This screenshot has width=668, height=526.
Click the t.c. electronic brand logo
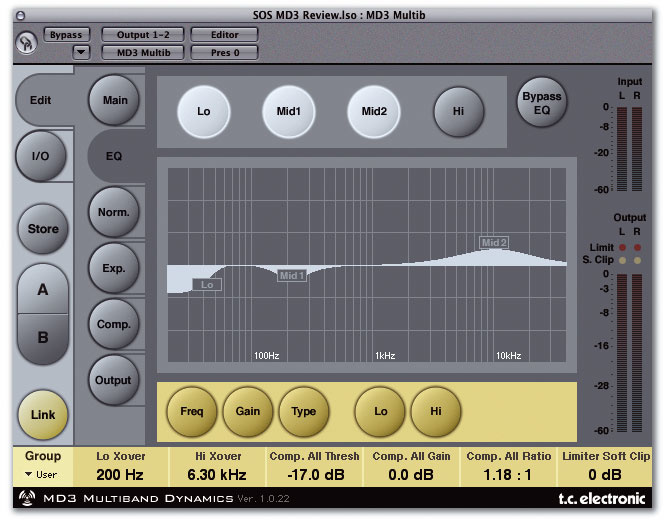click(x=602, y=498)
